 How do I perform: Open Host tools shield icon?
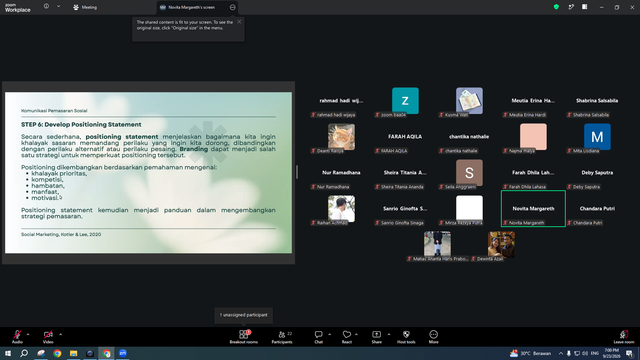406,337
